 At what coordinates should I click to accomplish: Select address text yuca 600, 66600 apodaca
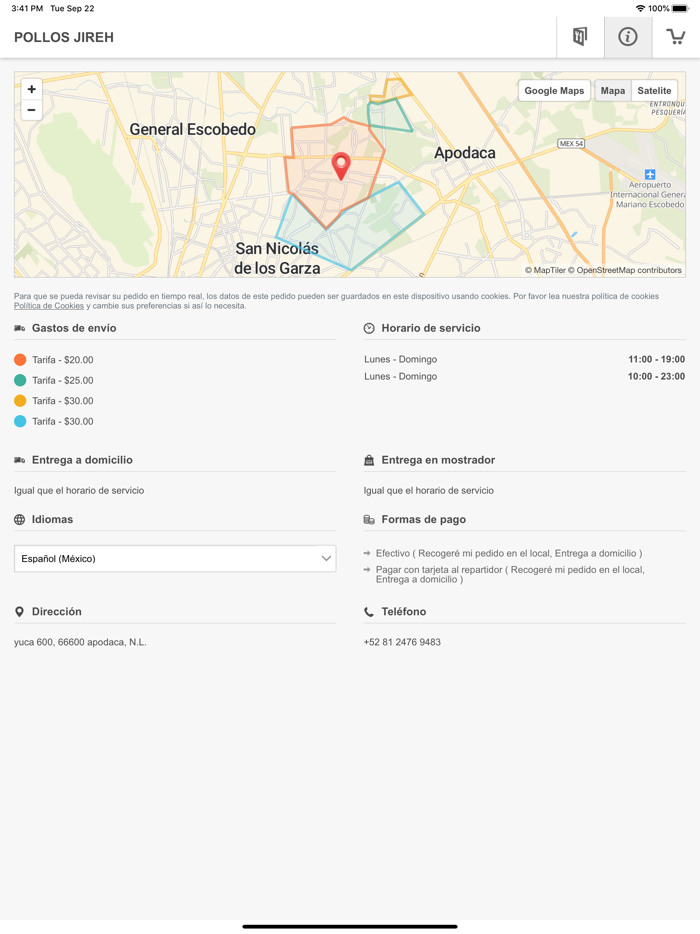point(80,642)
